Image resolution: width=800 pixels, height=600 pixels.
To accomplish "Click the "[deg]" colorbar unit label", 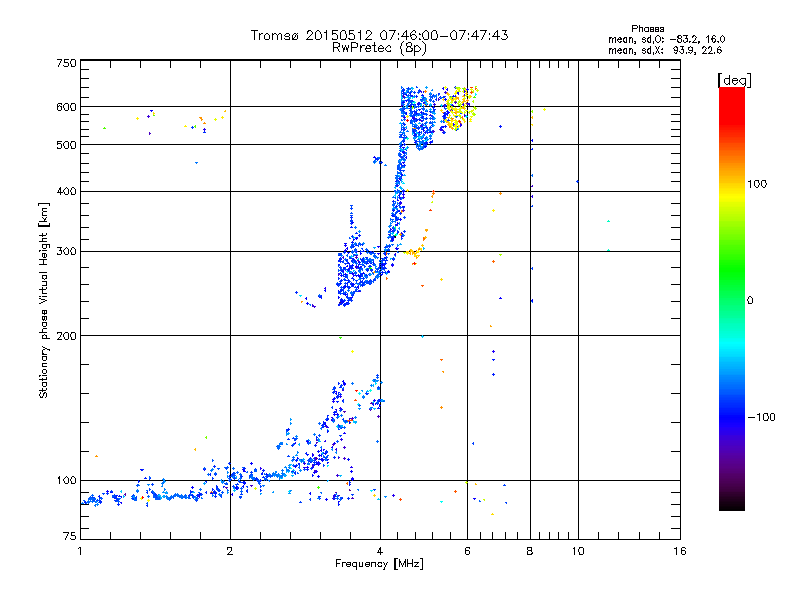I will point(734,80).
